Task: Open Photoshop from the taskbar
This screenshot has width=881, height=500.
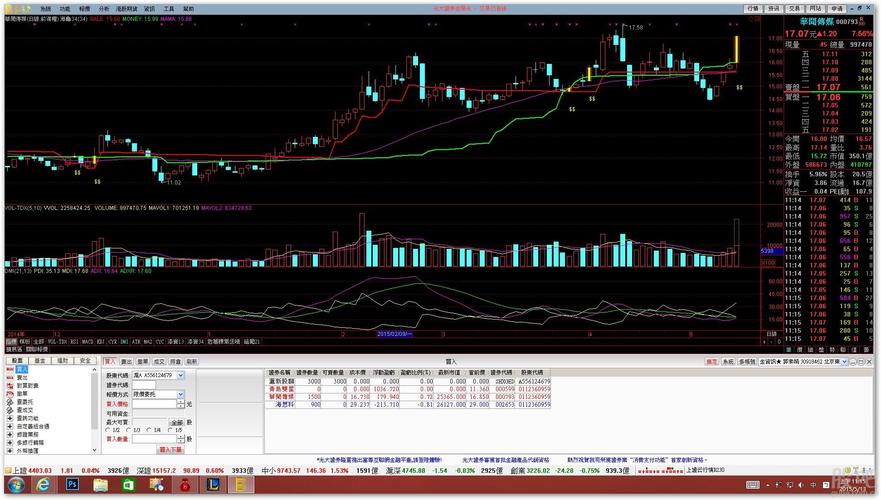Action: coord(72,484)
